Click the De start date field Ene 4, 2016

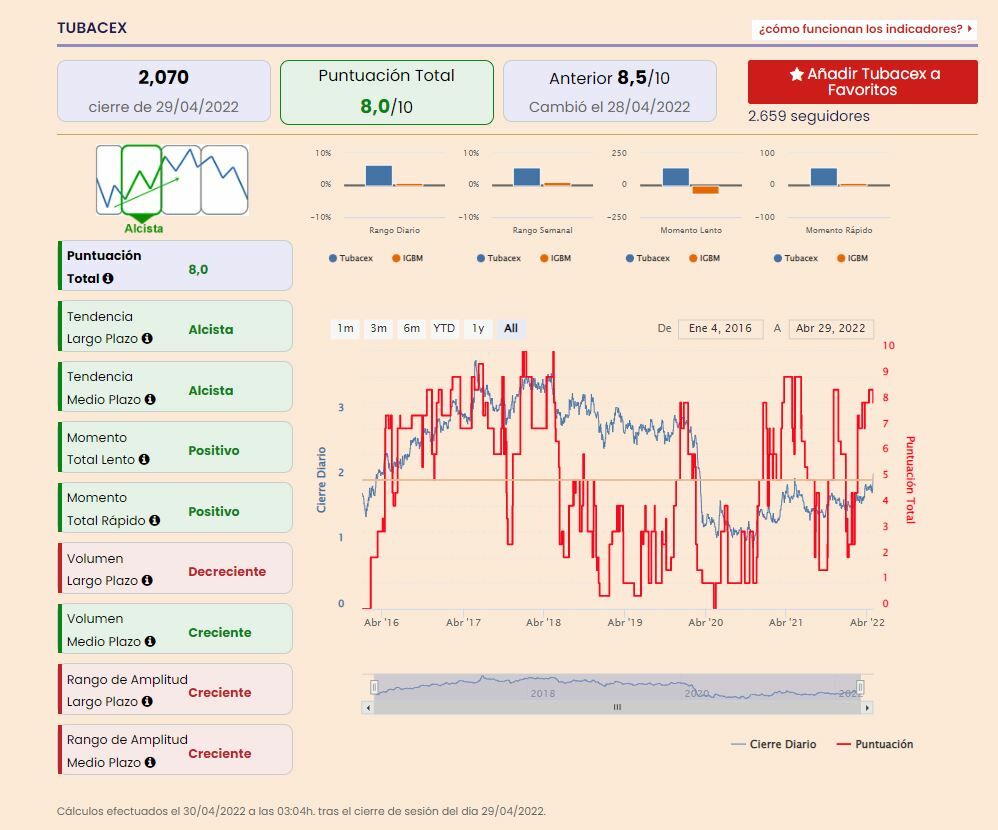pyautogui.click(x=720, y=328)
